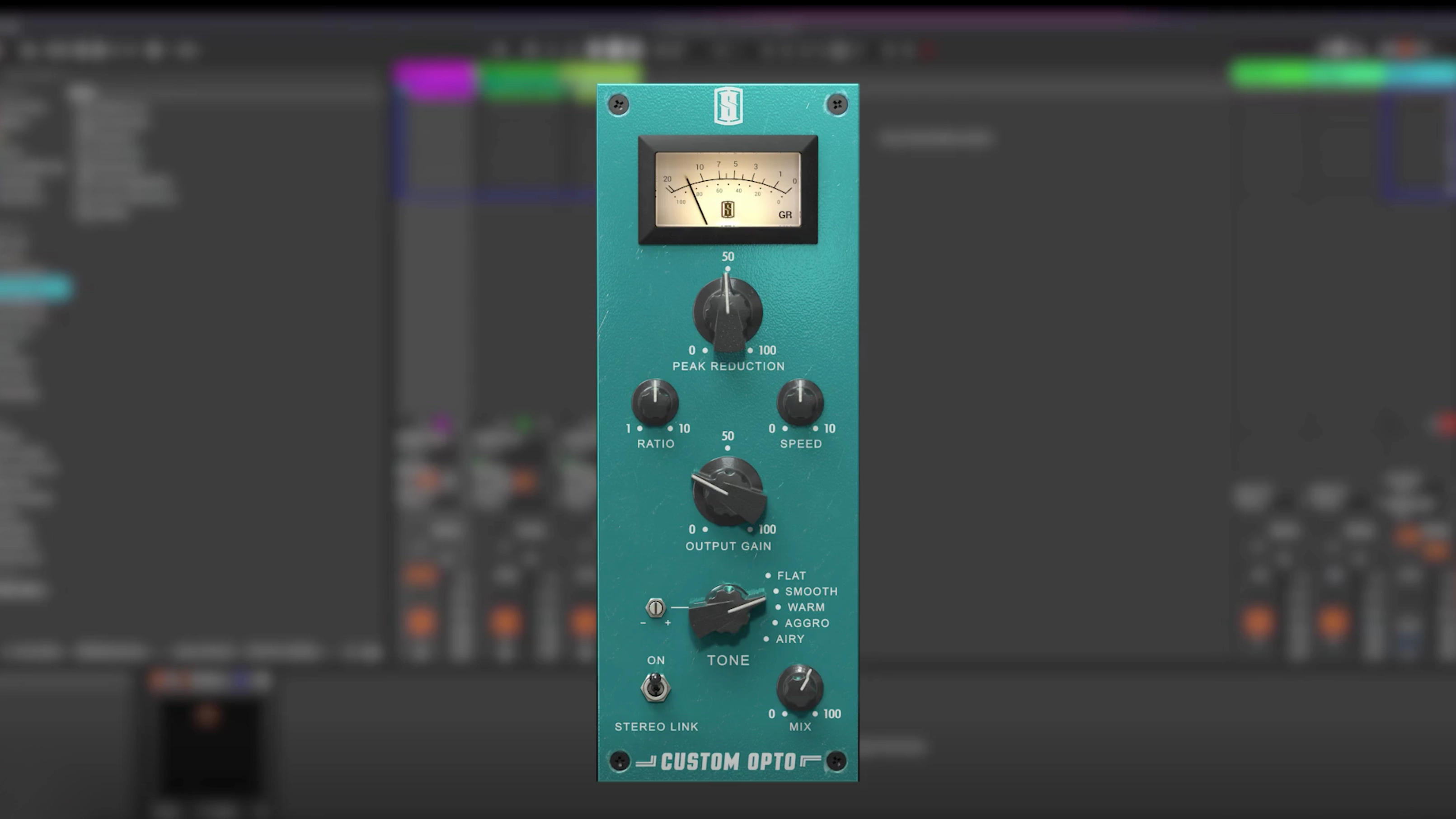Viewport: 1456px width, 819px height.
Task: Click the GR VU meter display
Action: 728,189
